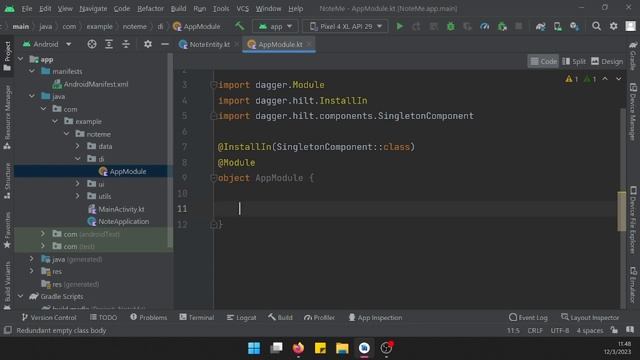Go to next highlighted error arrow
Viewport: 640px width, 360px height.
coord(619,79)
